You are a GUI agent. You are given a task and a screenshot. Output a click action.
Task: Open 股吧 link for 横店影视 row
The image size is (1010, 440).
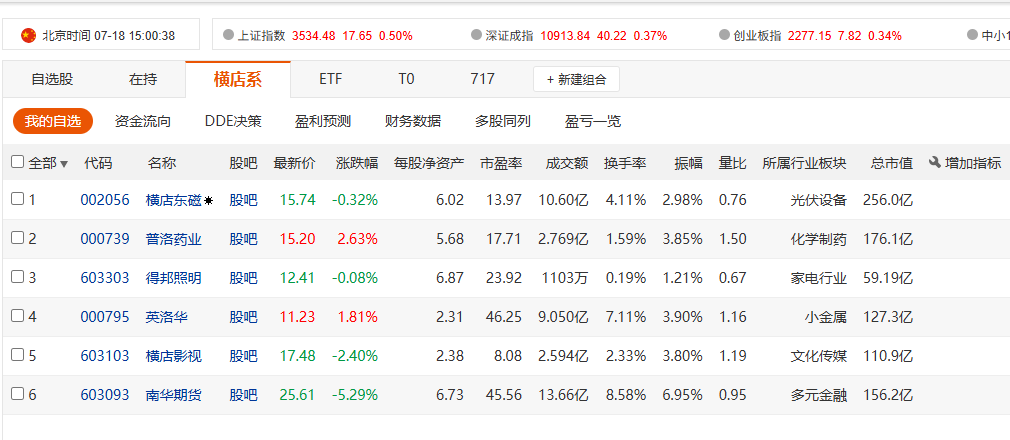click(x=243, y=356)
